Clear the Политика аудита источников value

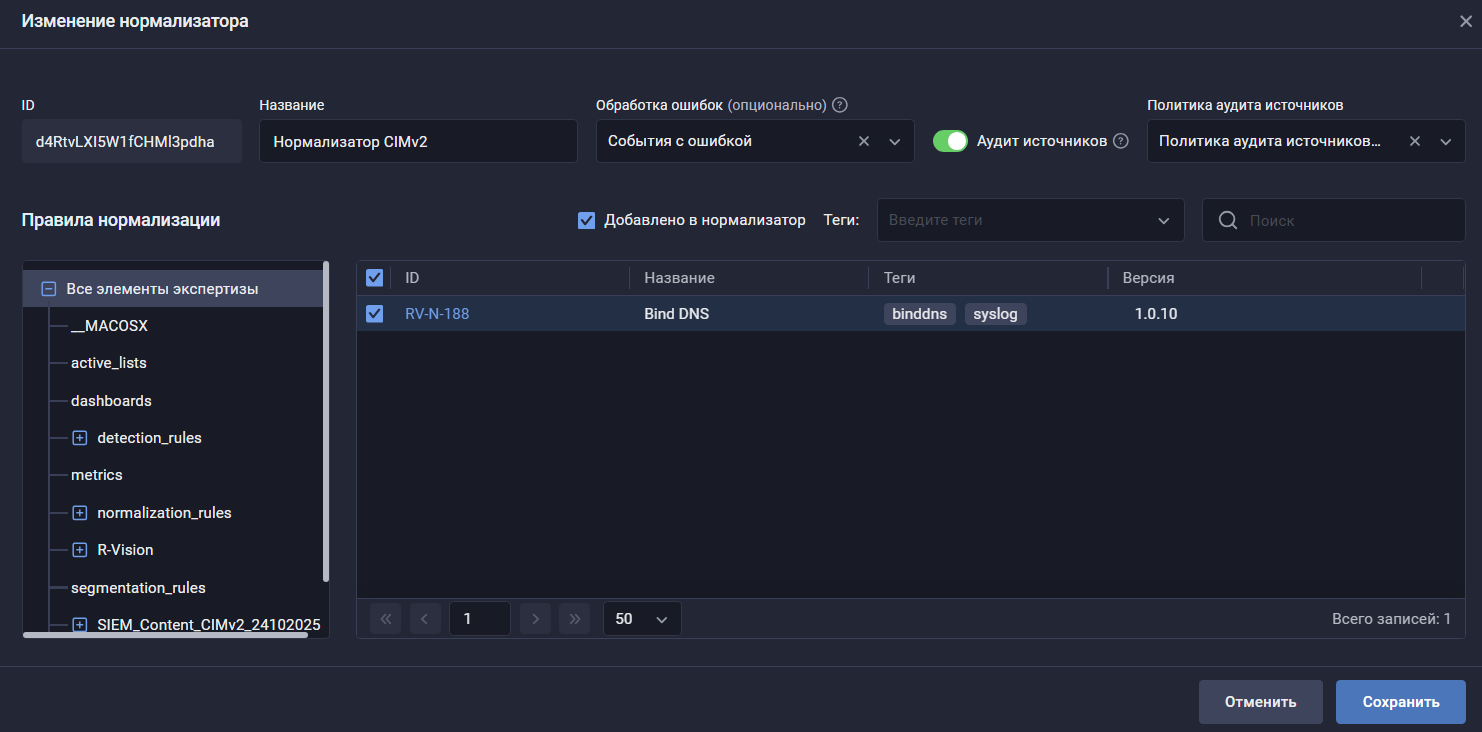1415,141
